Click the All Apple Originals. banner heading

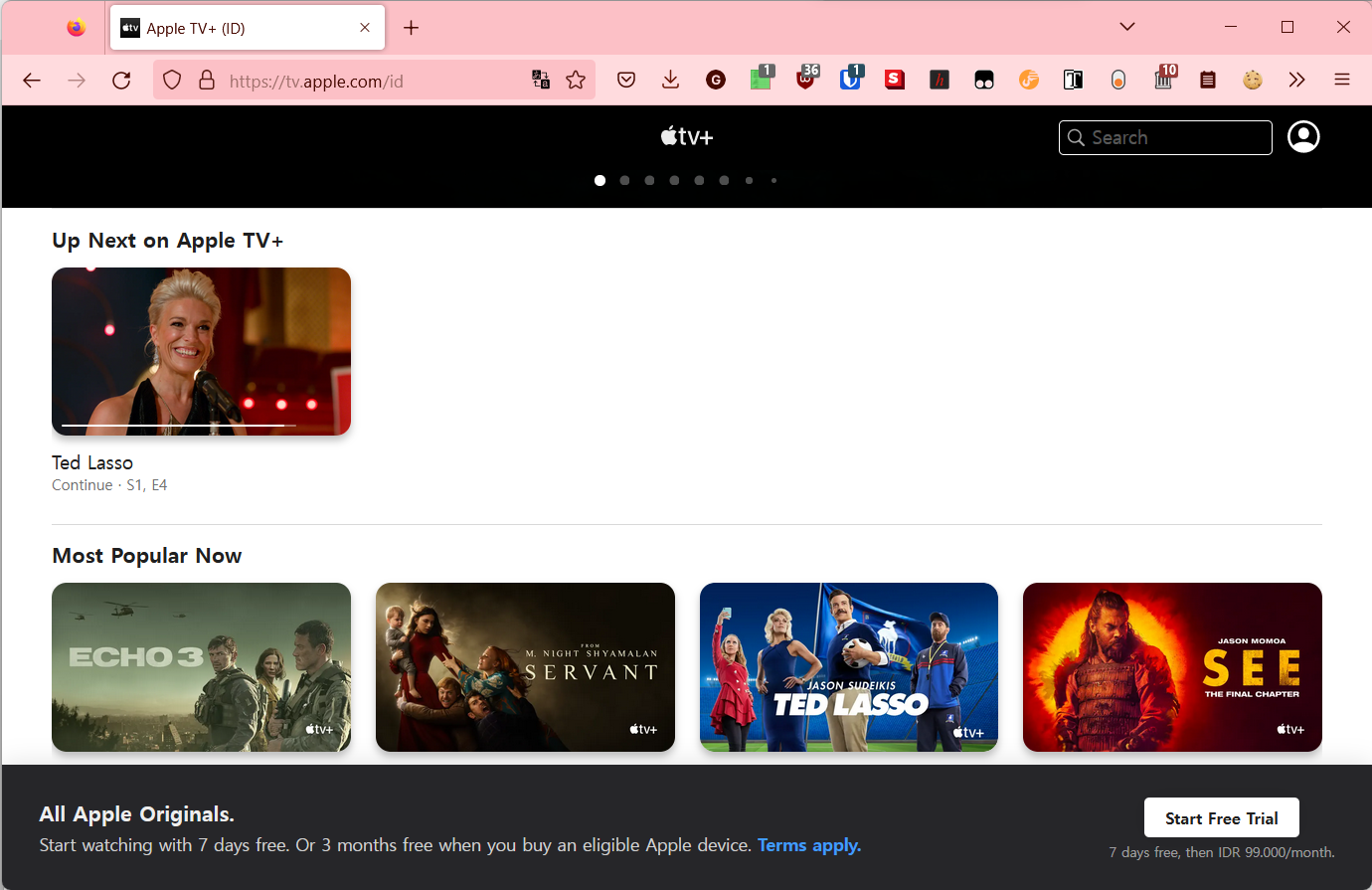(x=137, y=814)
